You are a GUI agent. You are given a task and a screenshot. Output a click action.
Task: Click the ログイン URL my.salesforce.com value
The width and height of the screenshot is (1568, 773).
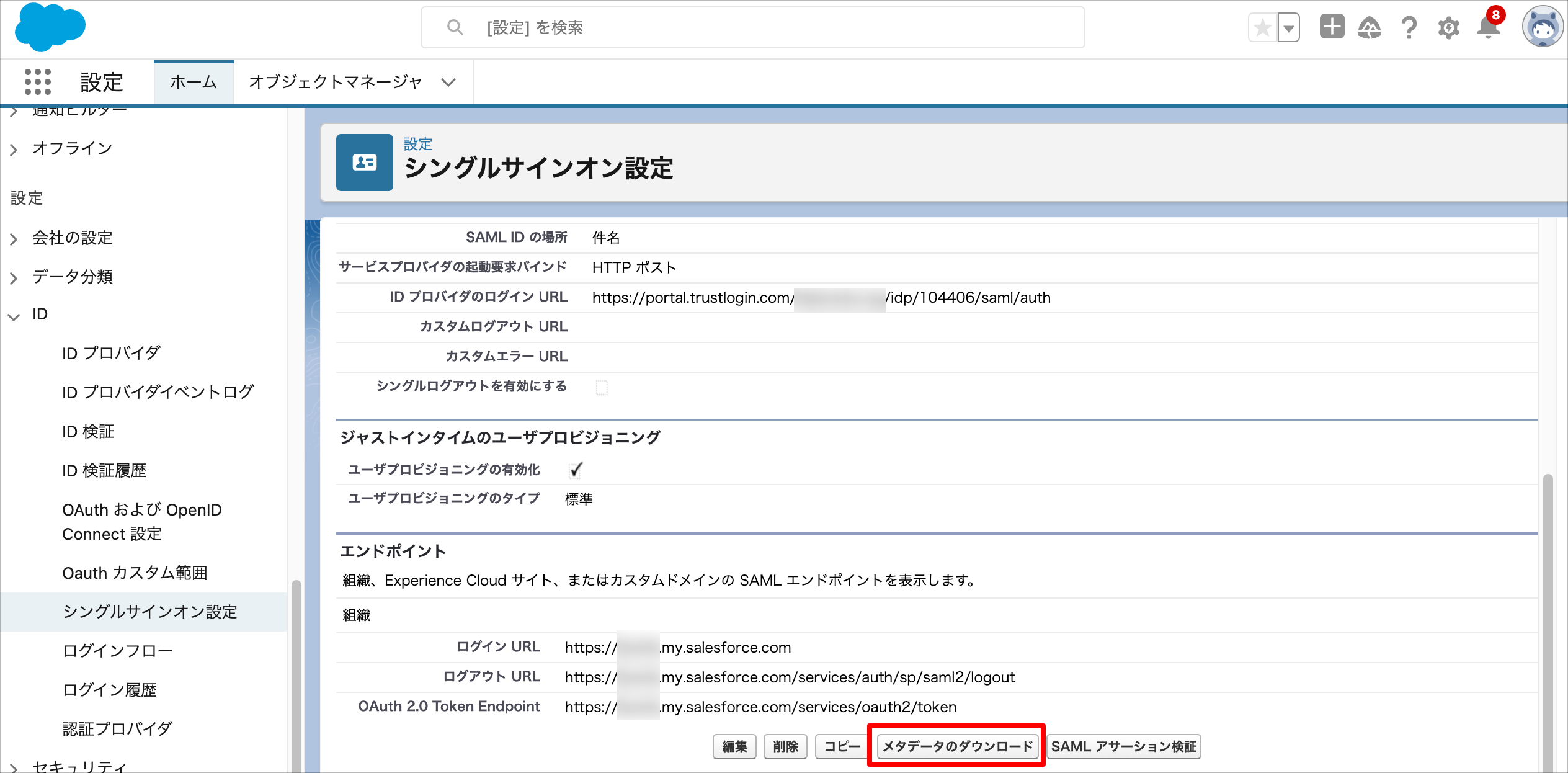point(678,648)
